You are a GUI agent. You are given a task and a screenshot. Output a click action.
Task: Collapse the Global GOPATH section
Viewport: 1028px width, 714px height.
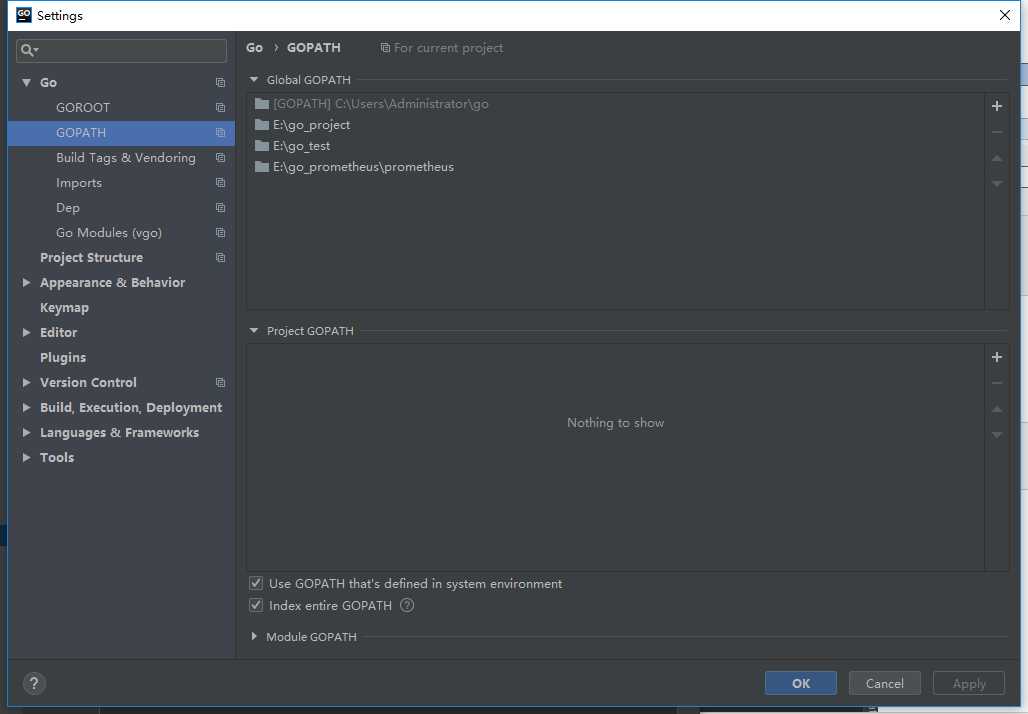coord(254,80)
